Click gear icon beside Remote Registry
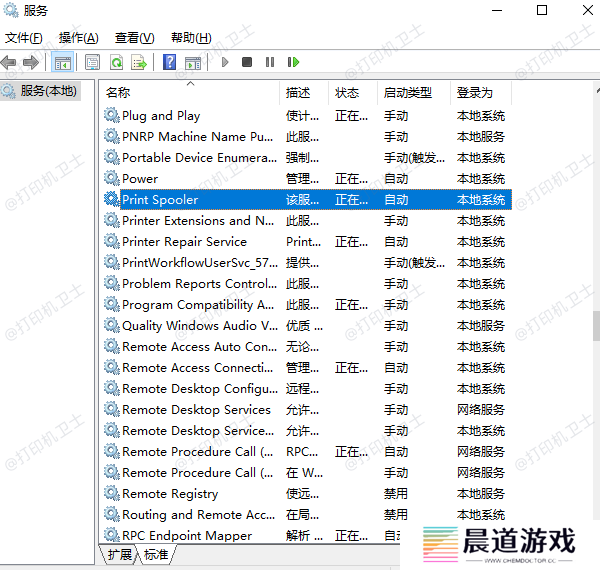Screen dimensions: 600x570 112,493
